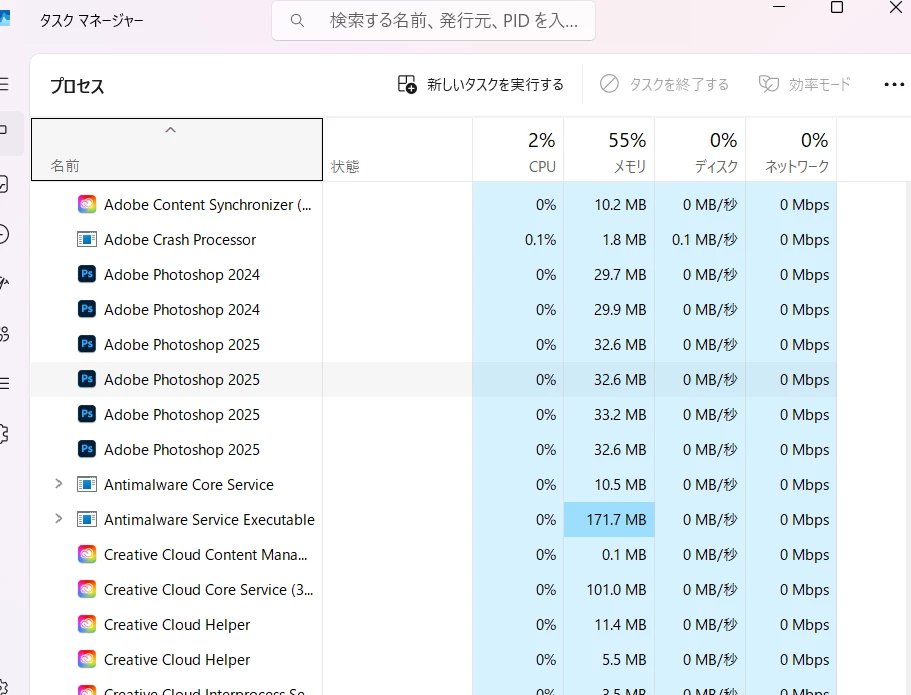The width and height of the screenshot is (911, 695).
Task: Click the 10.5 MB memory value
Action: tap(620, 484)
